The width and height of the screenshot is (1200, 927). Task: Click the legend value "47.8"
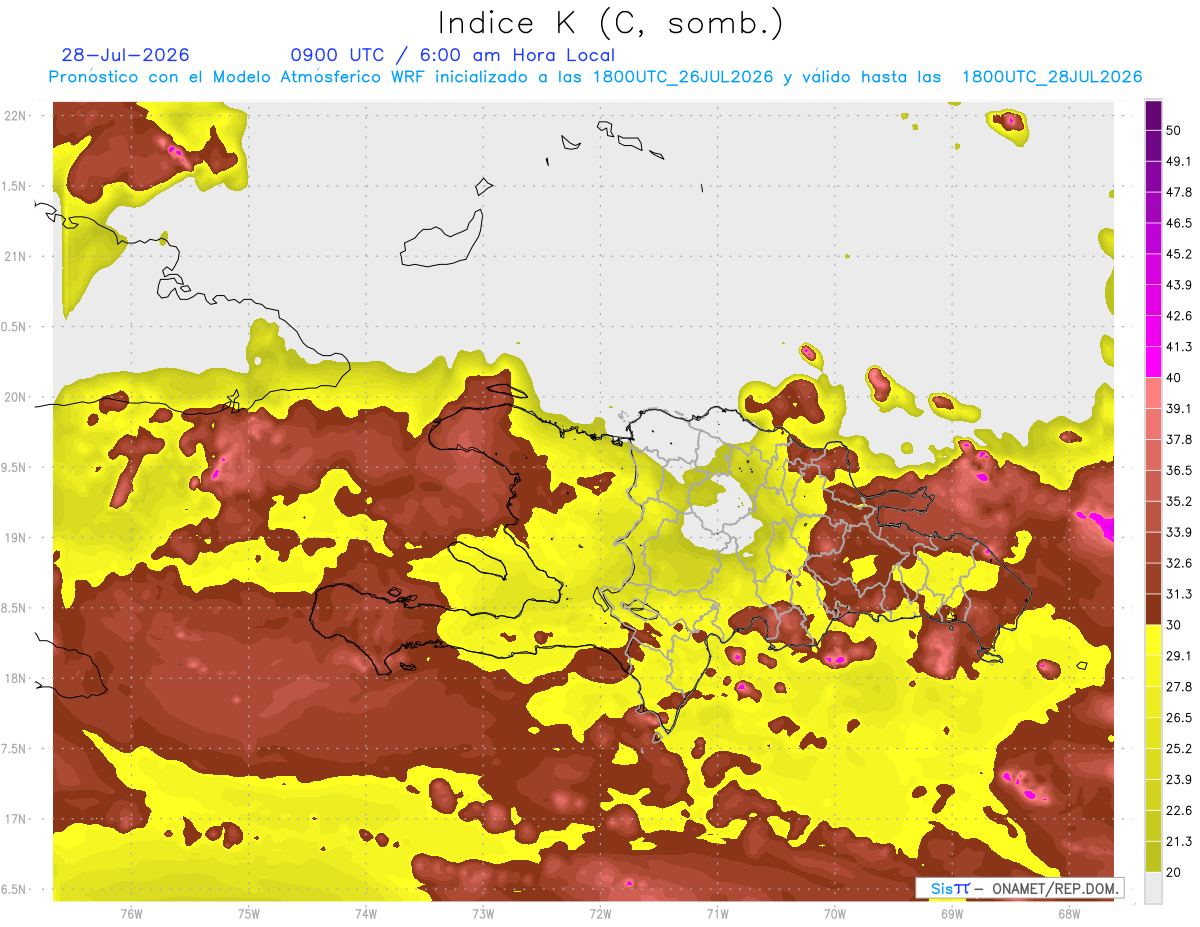[x=1180, y=193]
